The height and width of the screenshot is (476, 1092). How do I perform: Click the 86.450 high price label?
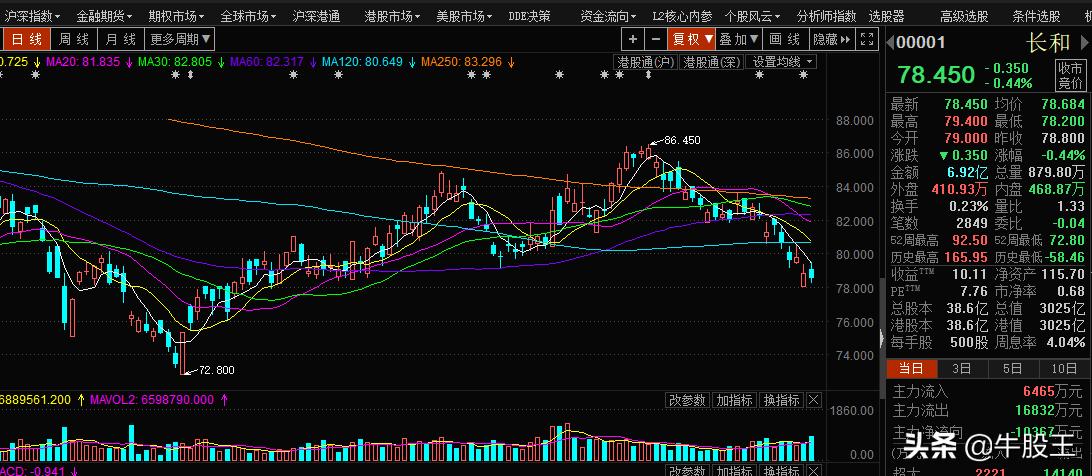coord(682,140)
